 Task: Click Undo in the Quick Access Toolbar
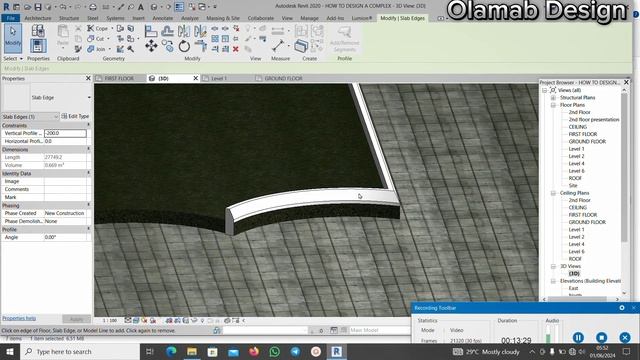(x=62, y=7)
